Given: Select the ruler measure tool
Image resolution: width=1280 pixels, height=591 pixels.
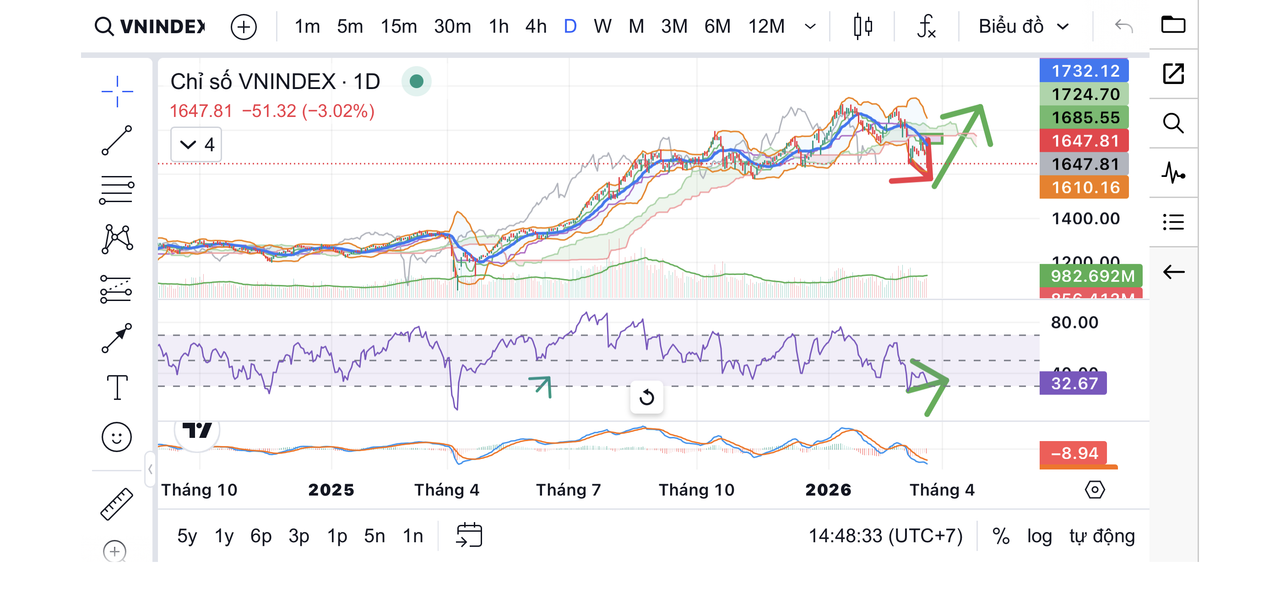Looking at the screenshot, I should (117, 503).
